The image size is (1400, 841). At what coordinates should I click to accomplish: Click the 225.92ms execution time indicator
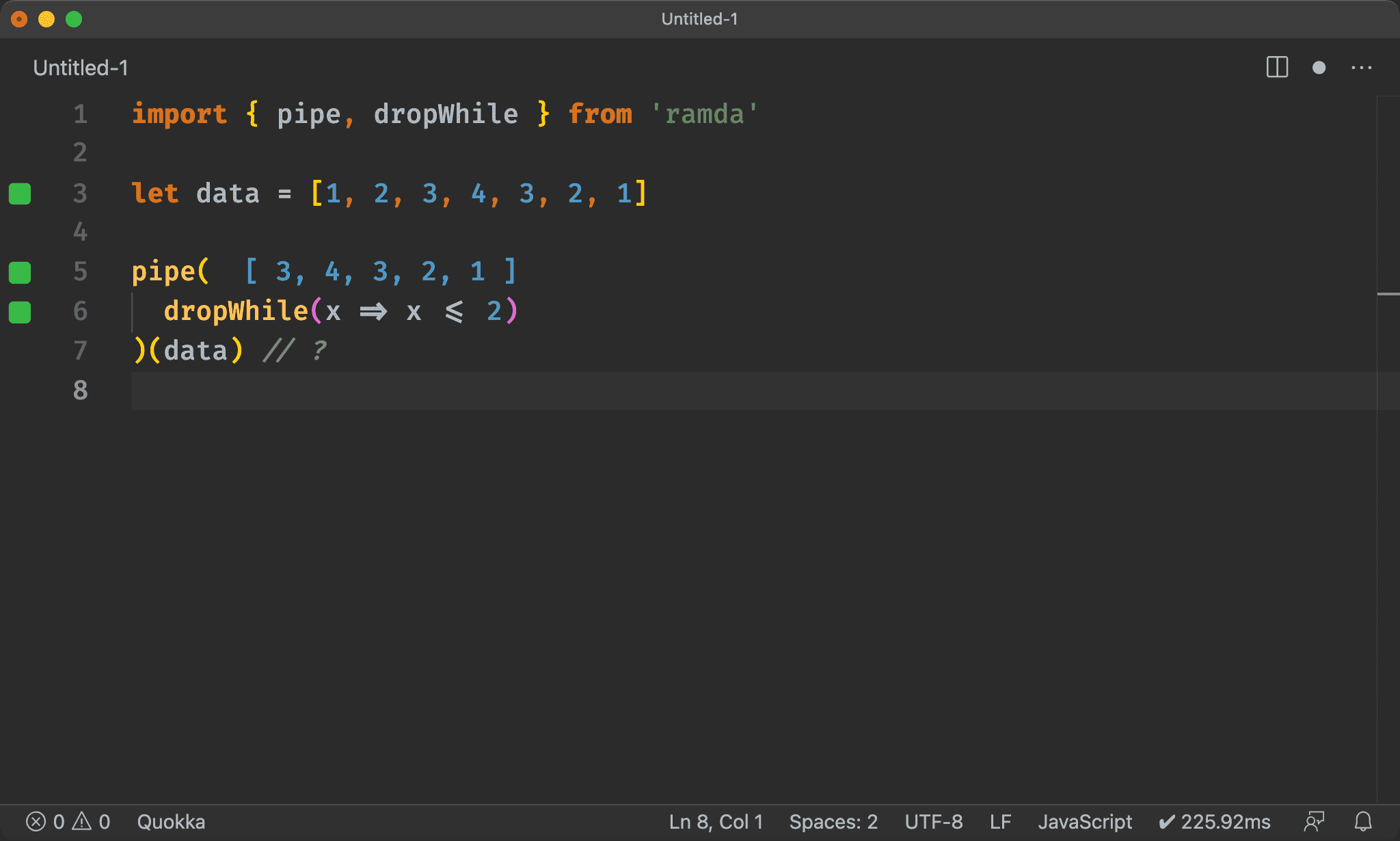[1215, 821]
